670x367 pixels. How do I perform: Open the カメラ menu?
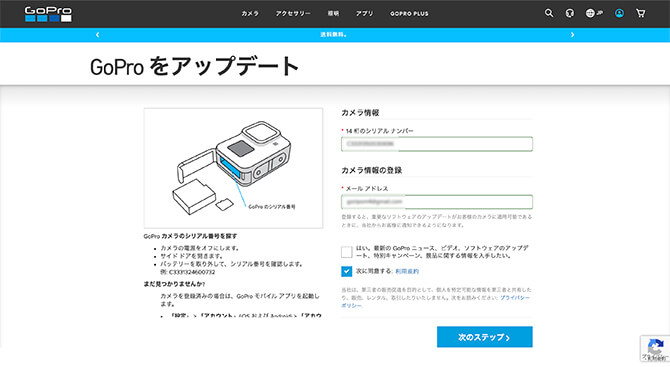coord(250,14)
